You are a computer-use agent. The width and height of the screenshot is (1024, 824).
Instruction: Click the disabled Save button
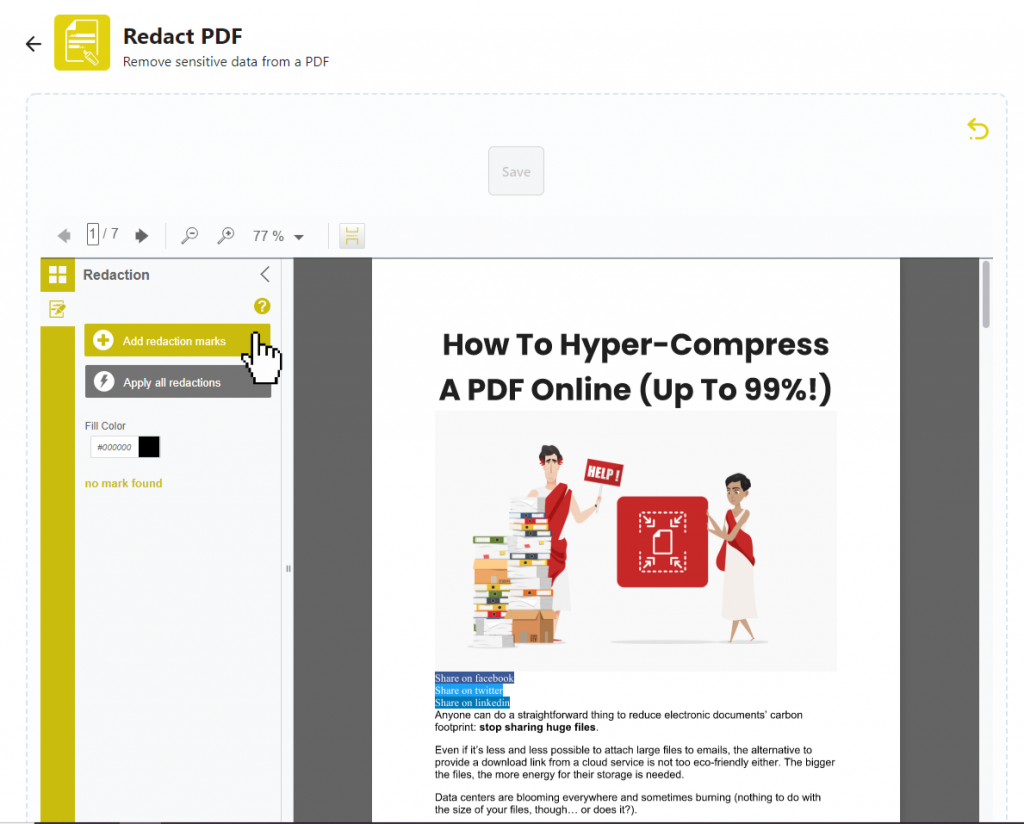click(x=516, y=170)
